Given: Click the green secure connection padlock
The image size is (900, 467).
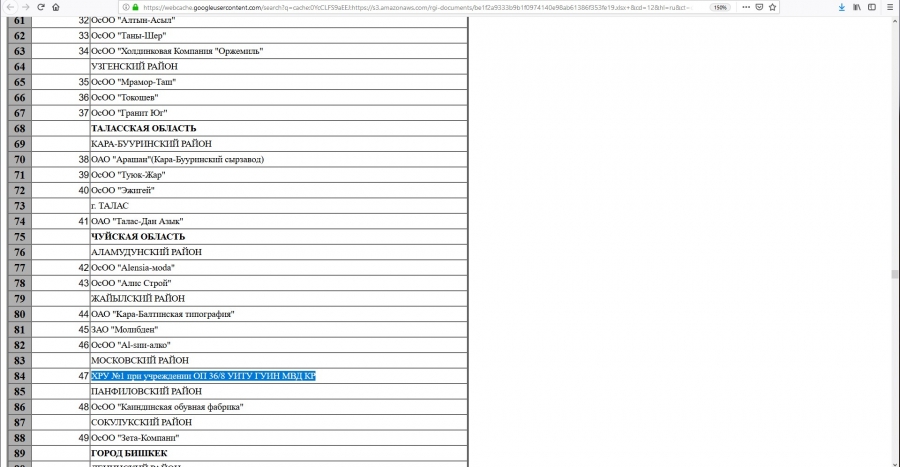Looking at the screenshot, I should (135, 7).
